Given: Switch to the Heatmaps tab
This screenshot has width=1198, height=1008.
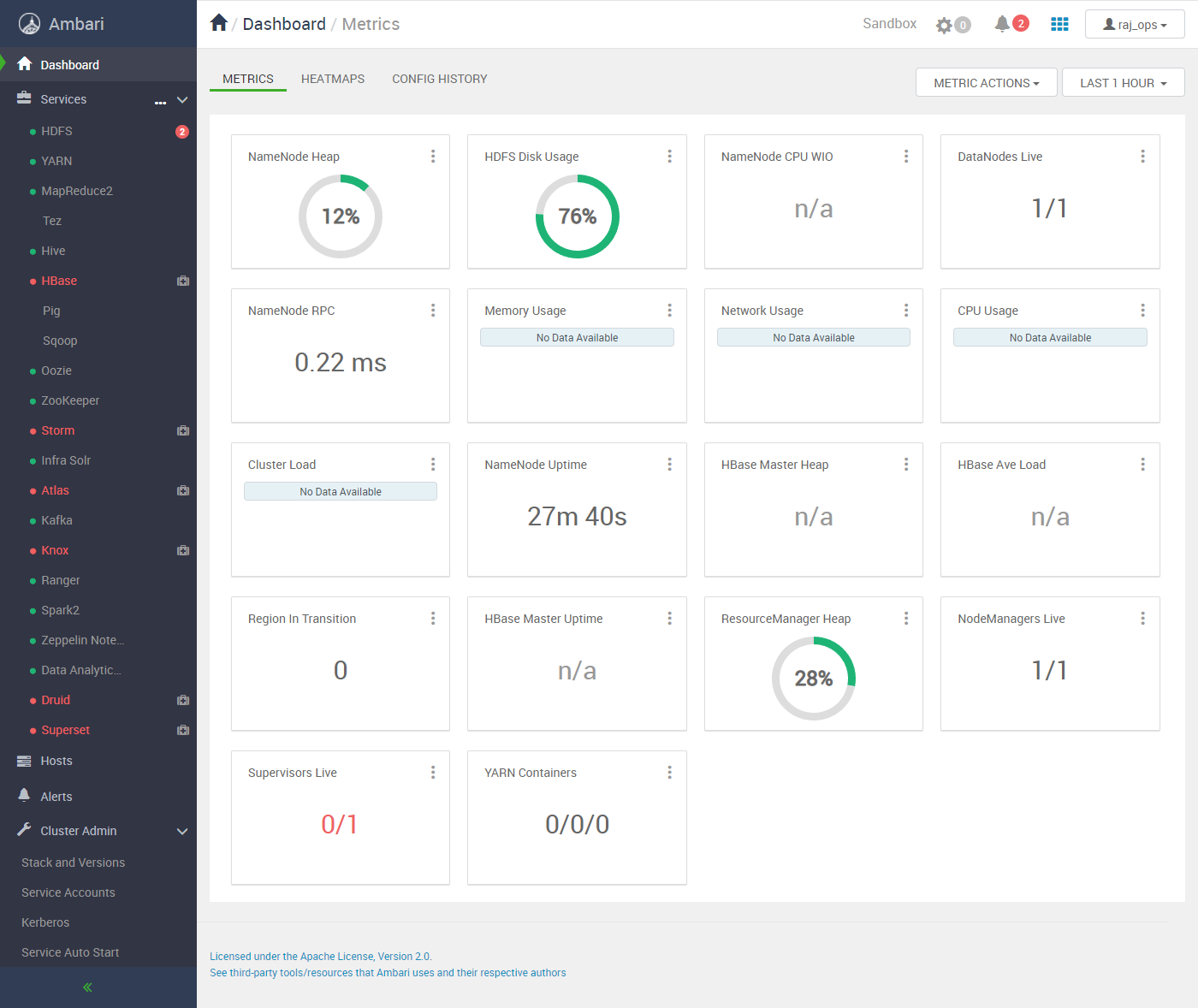Looking at the screenshot, I should click(x=333, y=79).
